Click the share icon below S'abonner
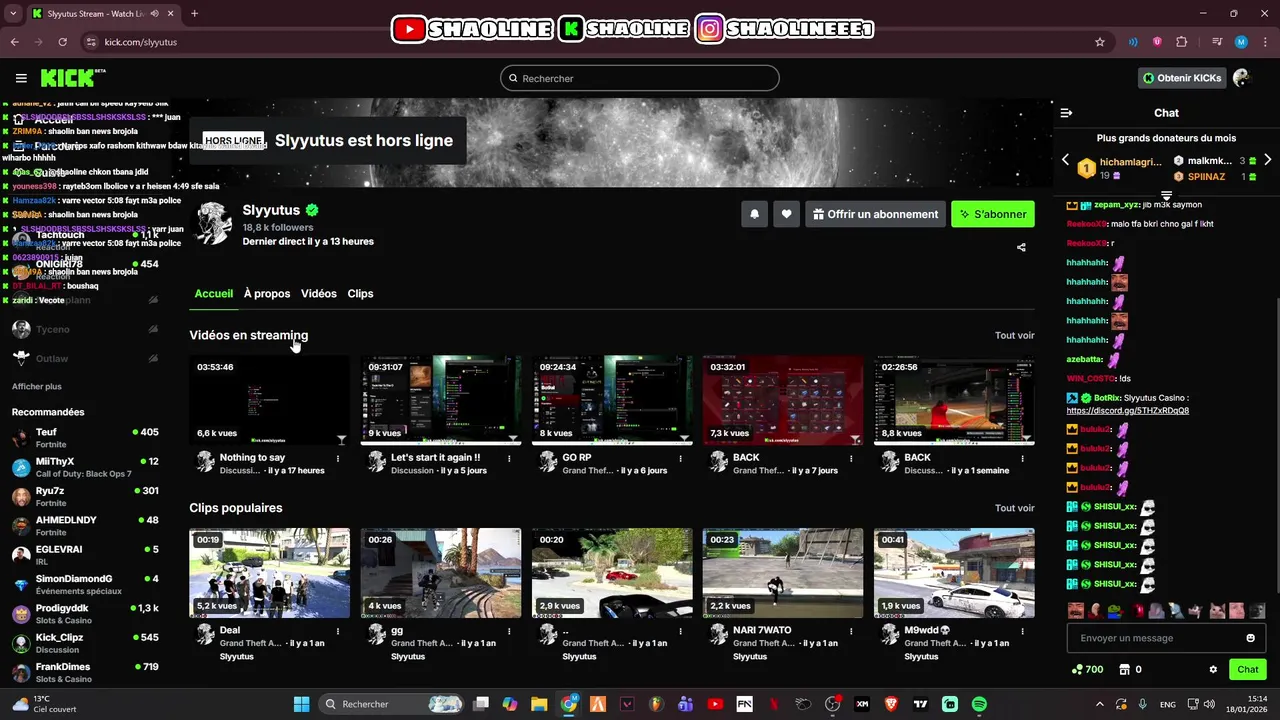 tap(1021, 247)
